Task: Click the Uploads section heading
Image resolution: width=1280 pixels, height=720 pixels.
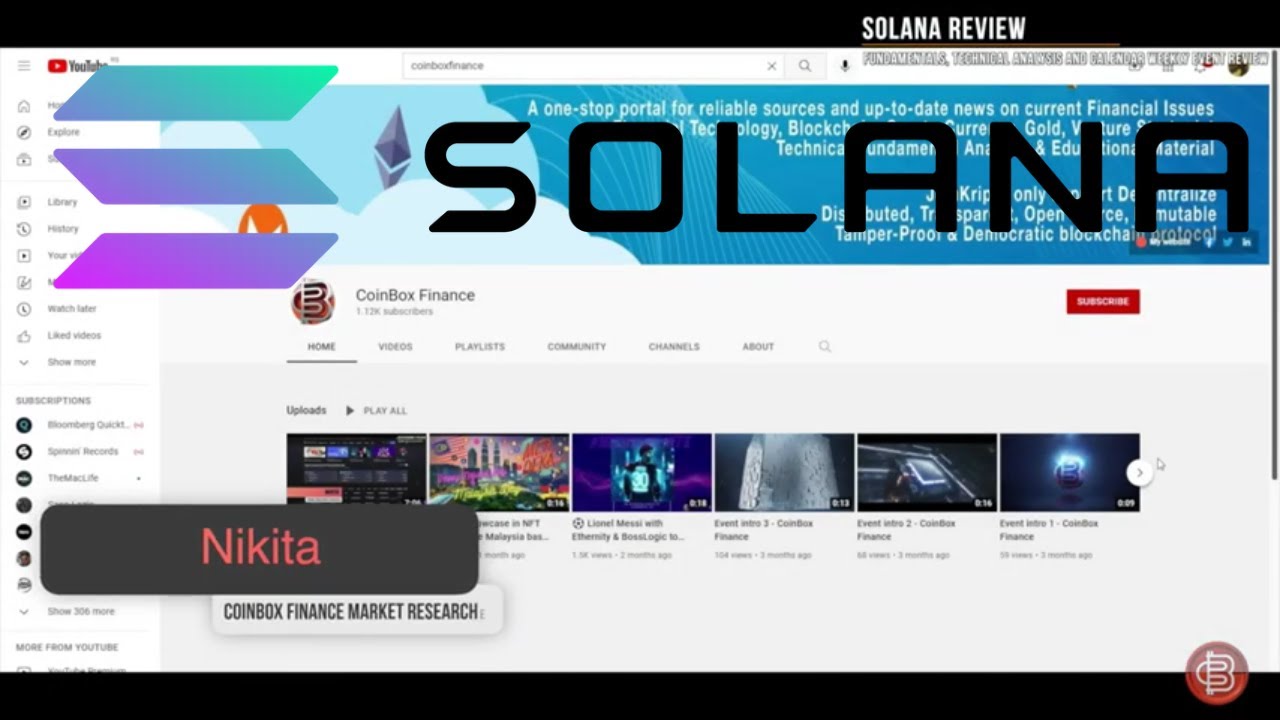Action: coord(306,410)
